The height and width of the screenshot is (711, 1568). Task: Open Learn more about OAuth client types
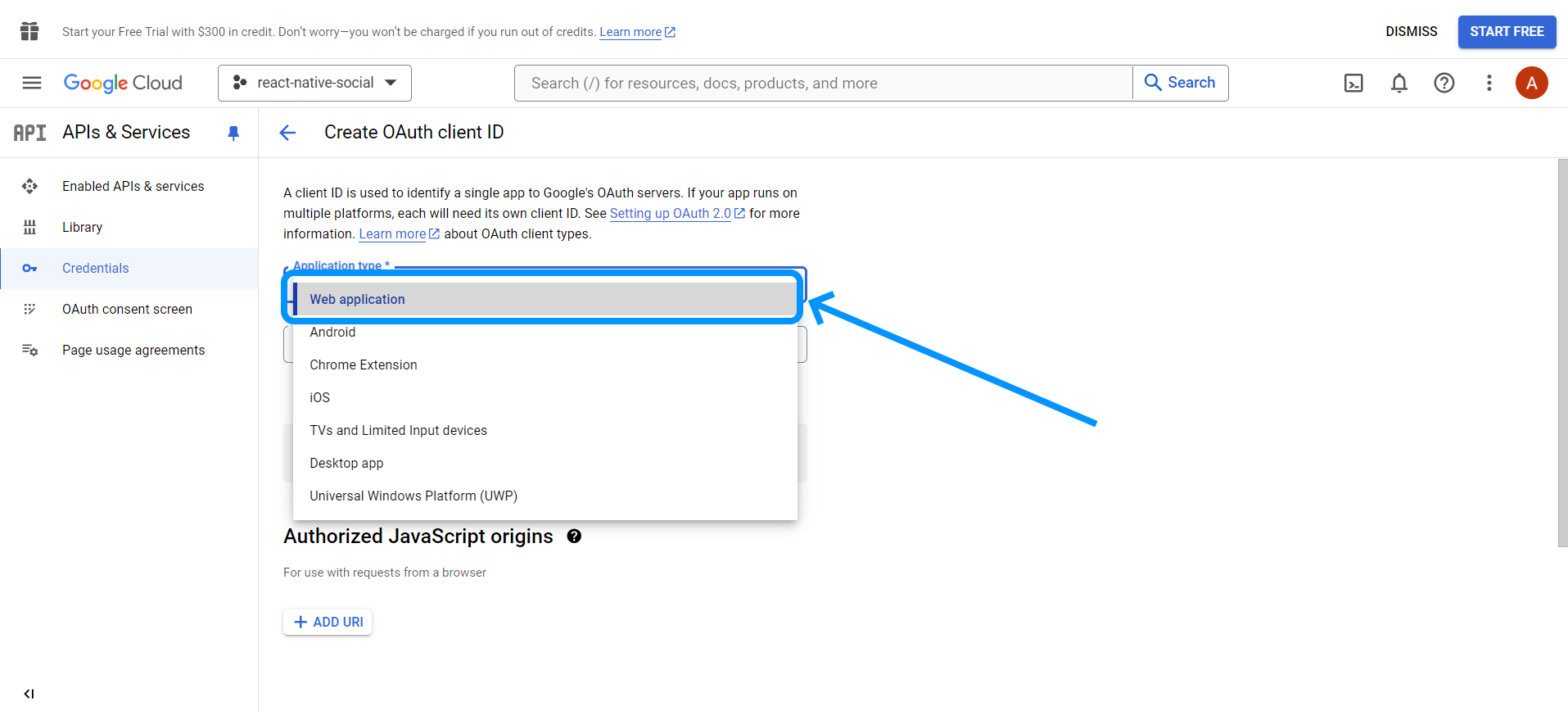pyautogui.click(x=399, y=233)
